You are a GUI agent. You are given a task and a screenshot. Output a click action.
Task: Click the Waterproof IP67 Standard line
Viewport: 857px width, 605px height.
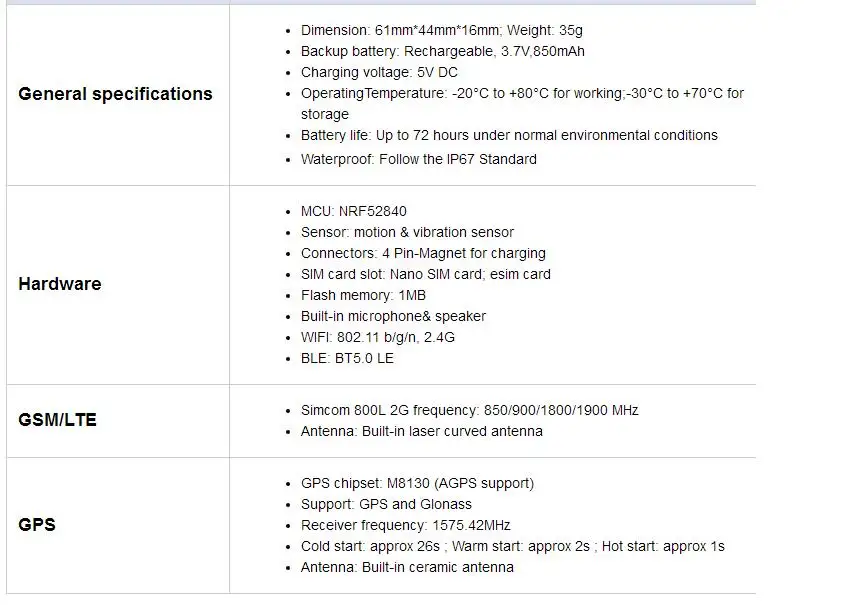(x=418, y=159)
